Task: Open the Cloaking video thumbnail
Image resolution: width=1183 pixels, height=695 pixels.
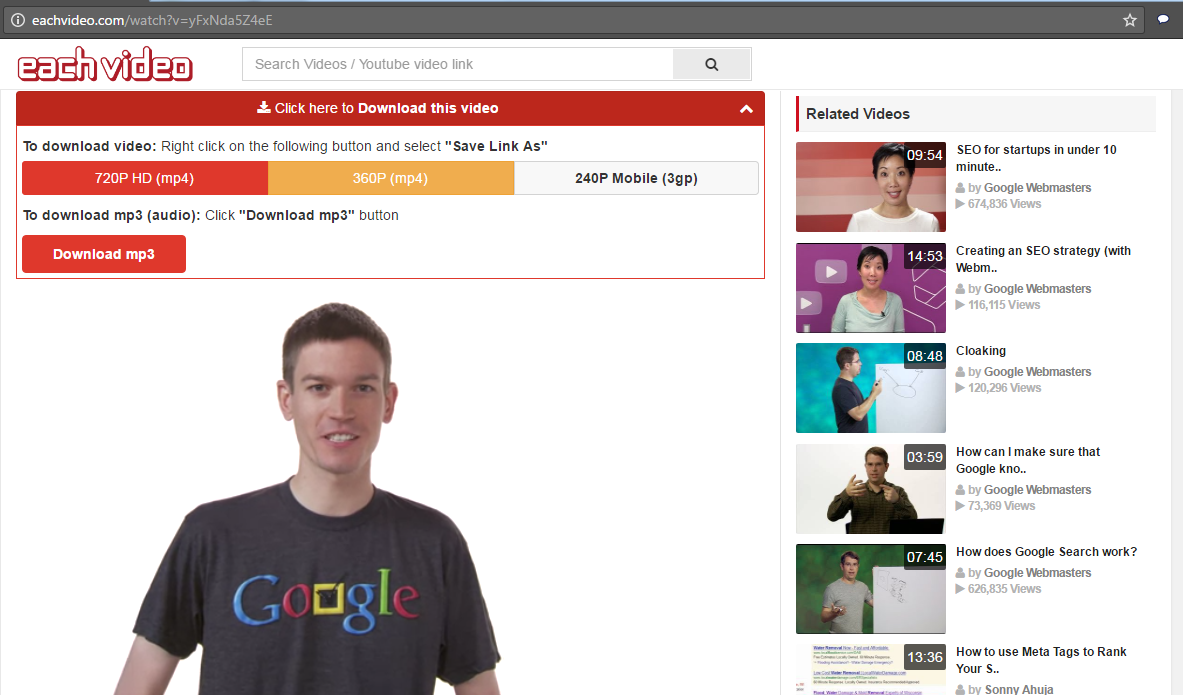Action: pos(871,388)
